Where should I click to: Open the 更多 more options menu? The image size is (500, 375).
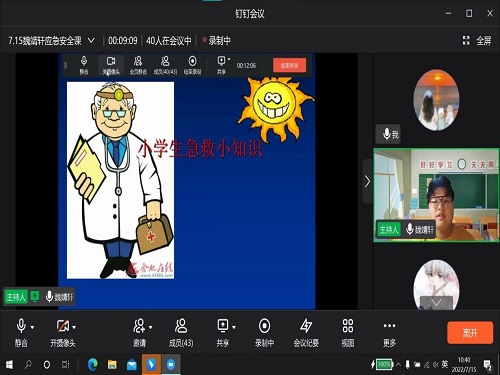click(389, 333)
